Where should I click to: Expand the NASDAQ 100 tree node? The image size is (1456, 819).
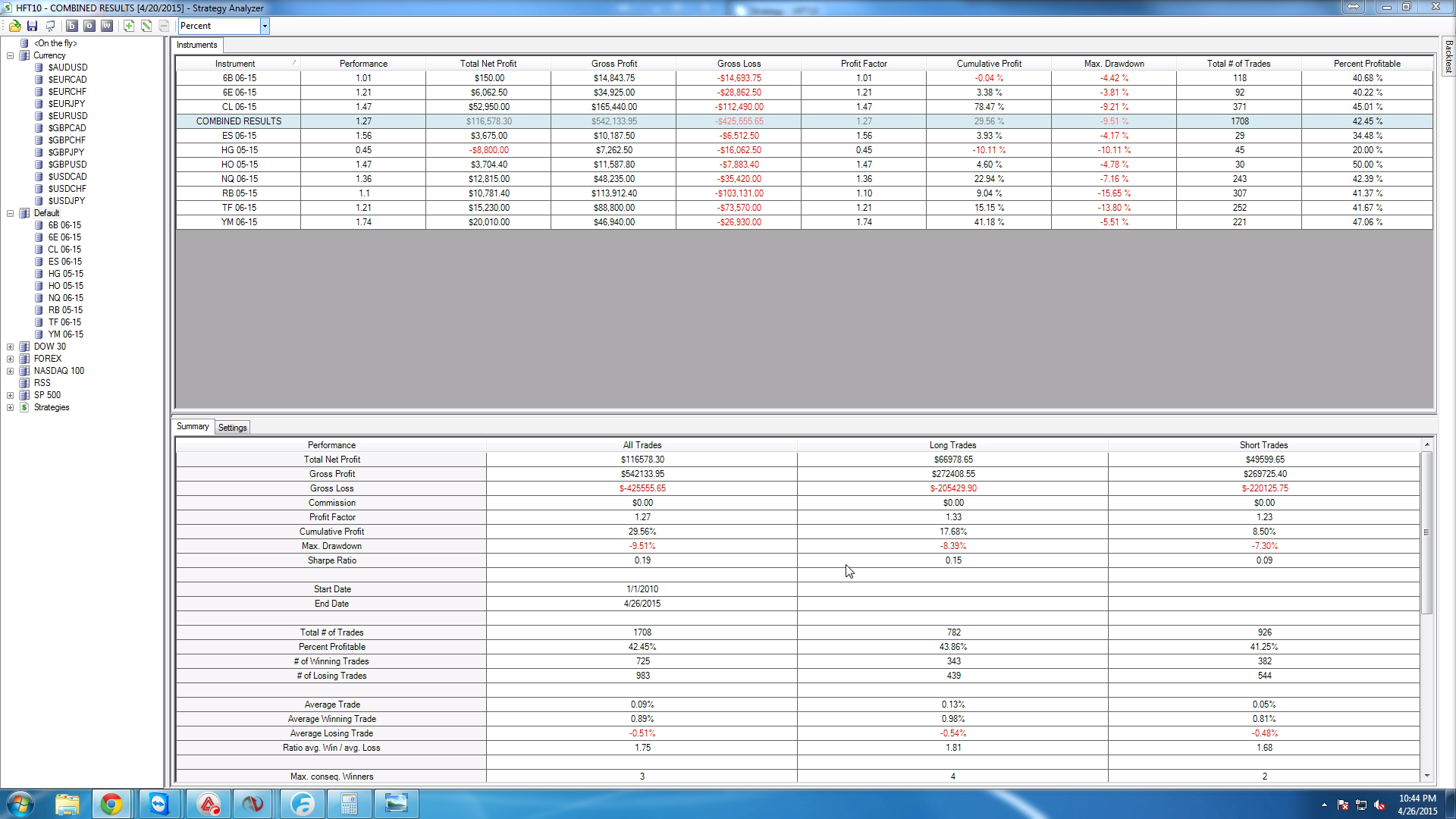[11, 371]
